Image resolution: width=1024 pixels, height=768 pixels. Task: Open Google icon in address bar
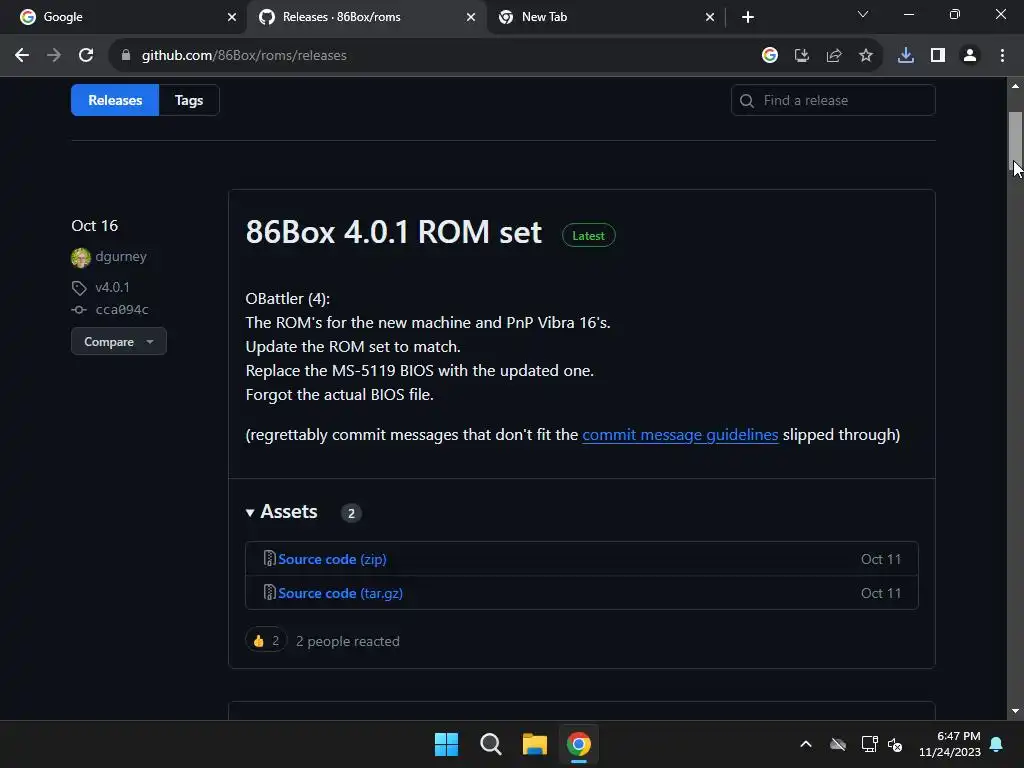(x=770, y=56)
